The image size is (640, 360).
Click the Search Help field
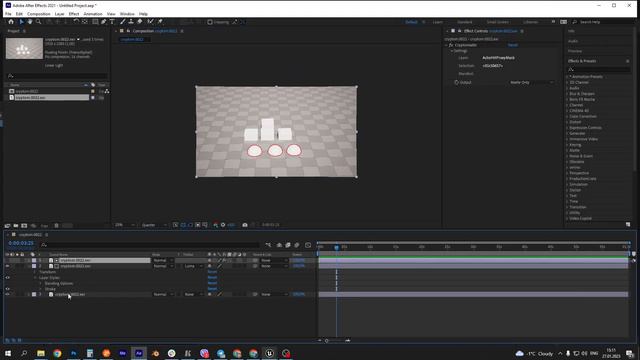click(x=603, y=22)
